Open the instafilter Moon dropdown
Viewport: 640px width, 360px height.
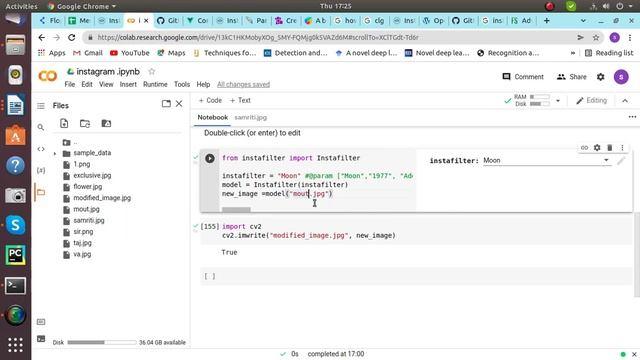tap(546, 161)
